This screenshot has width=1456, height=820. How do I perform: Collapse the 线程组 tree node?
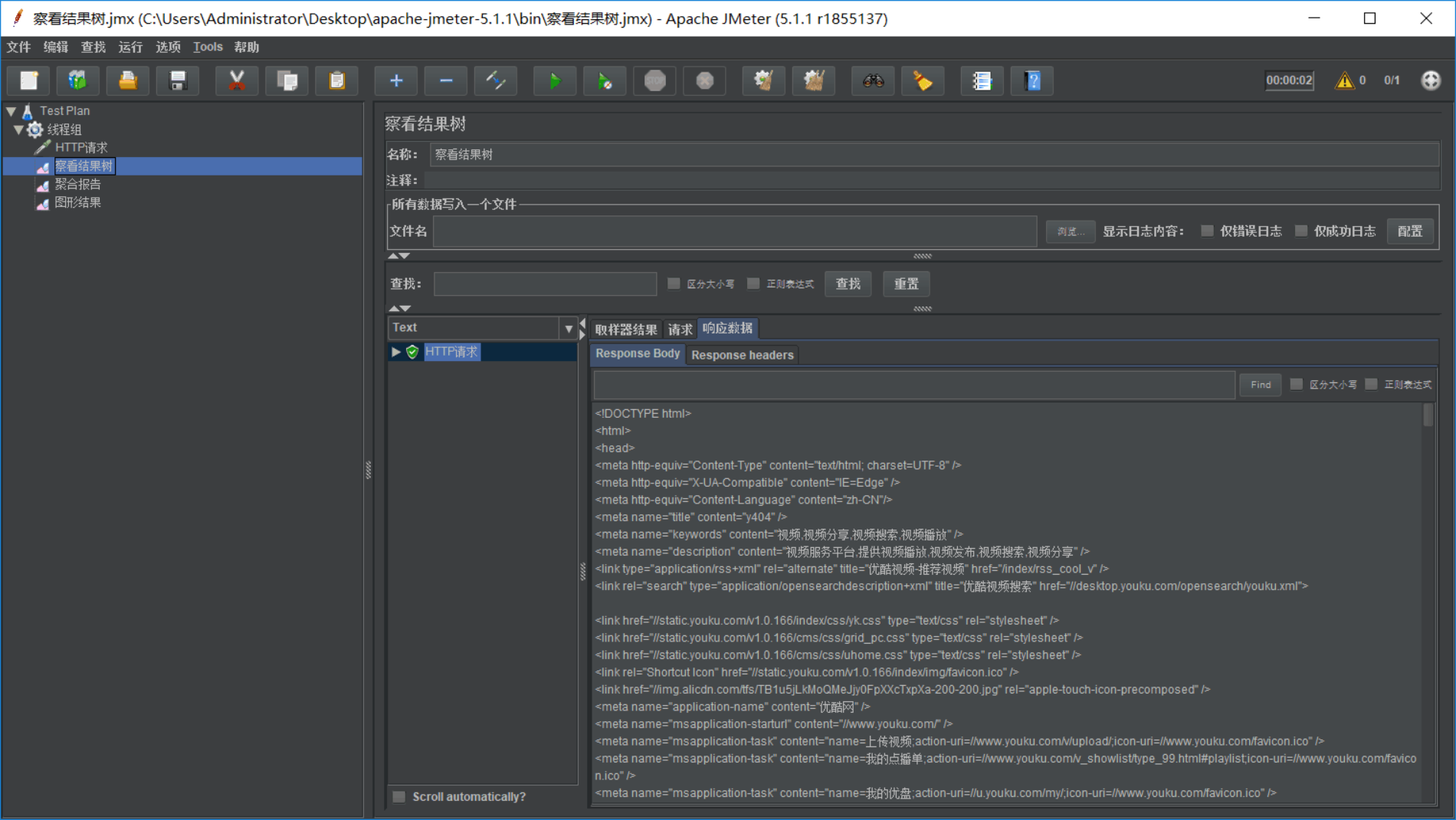[x=18, y=130]
